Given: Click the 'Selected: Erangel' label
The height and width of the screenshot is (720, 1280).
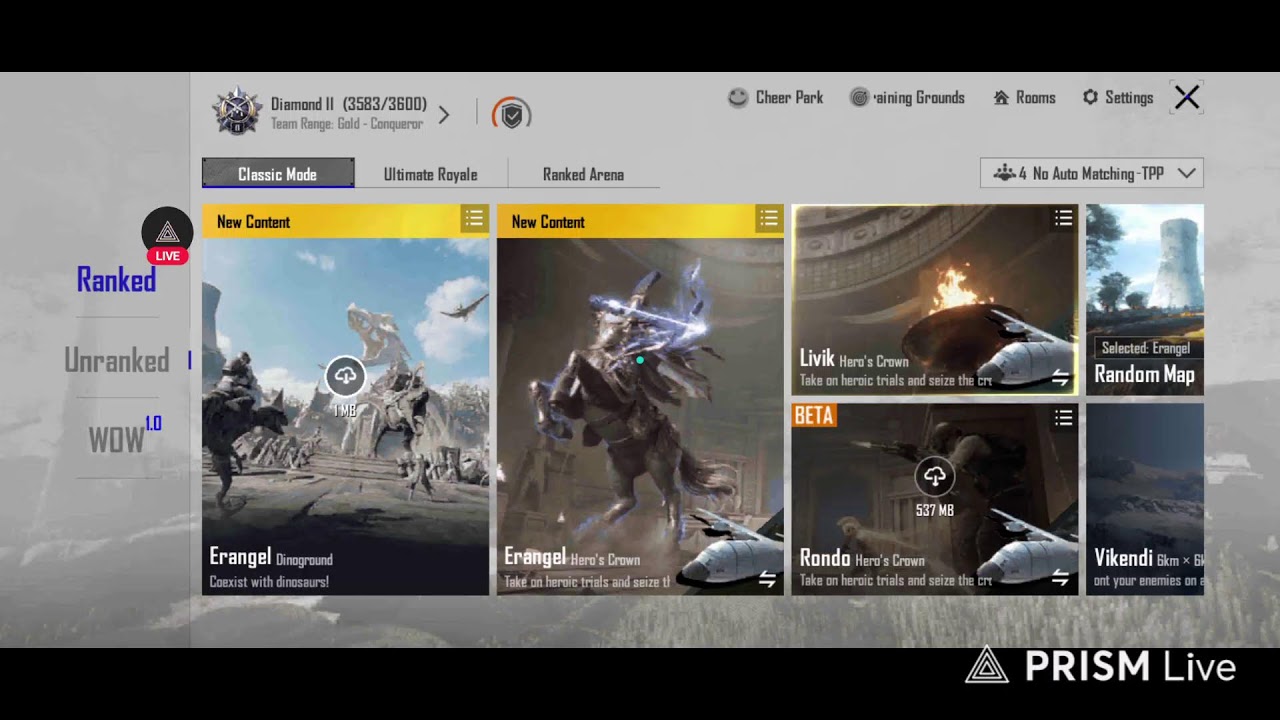Looking at the screenshot, I should coord(1145,348).
